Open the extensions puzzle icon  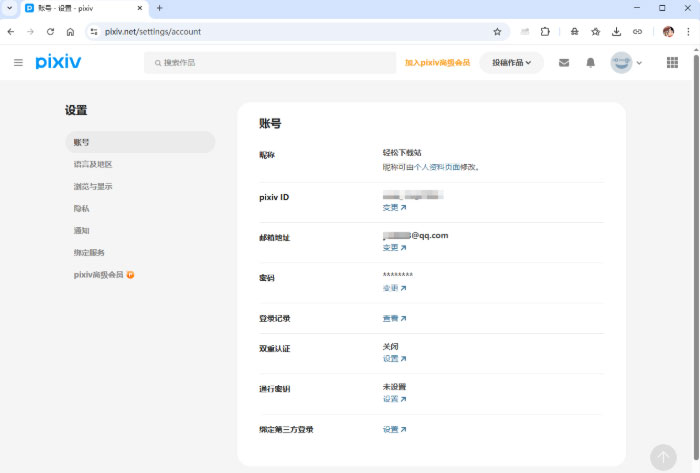(x=545, y=32)
